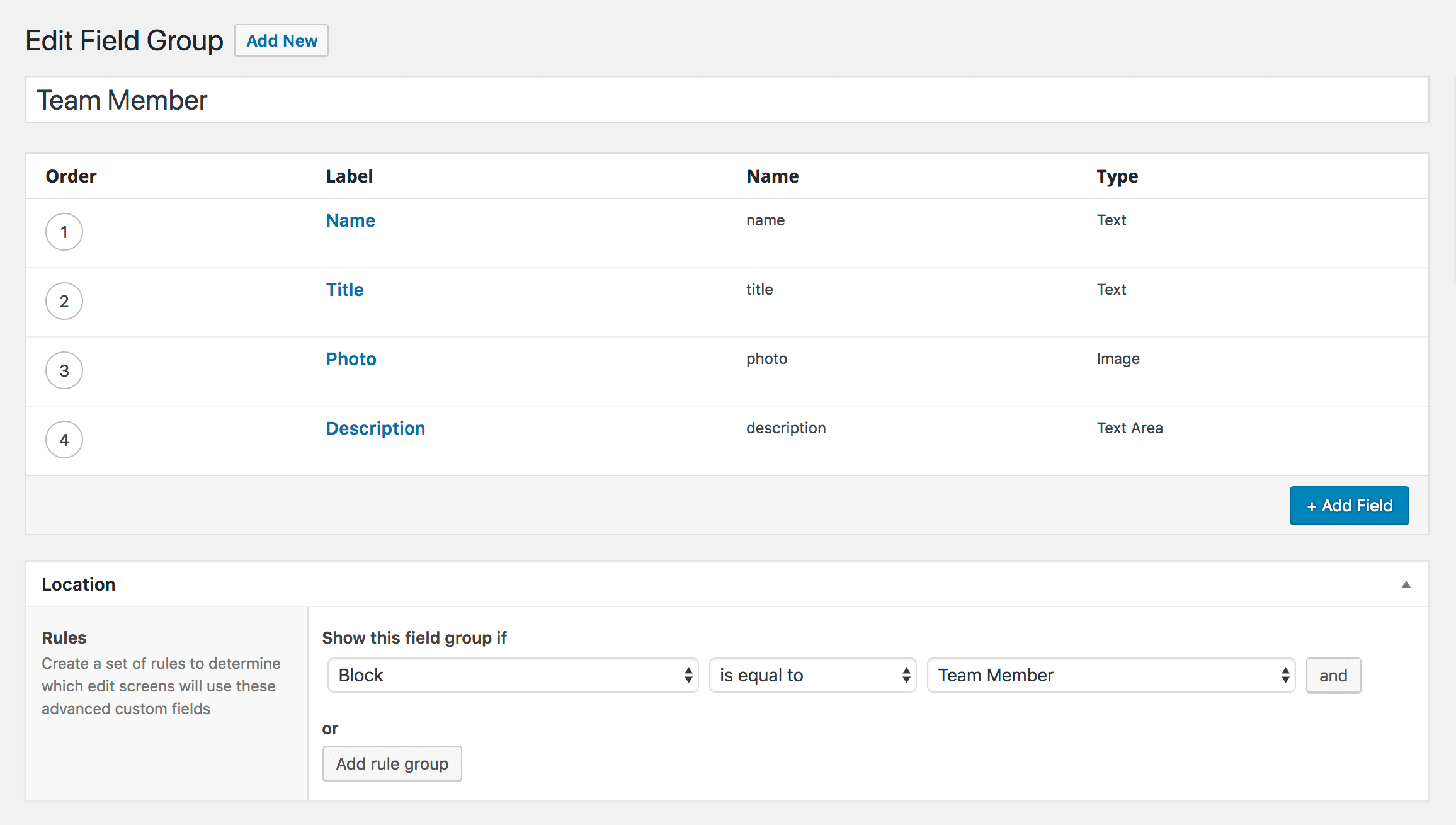The height and width of the screenshot is (825, 1456).
Task: Click the + Add Field button
Action: [1349, 505]
